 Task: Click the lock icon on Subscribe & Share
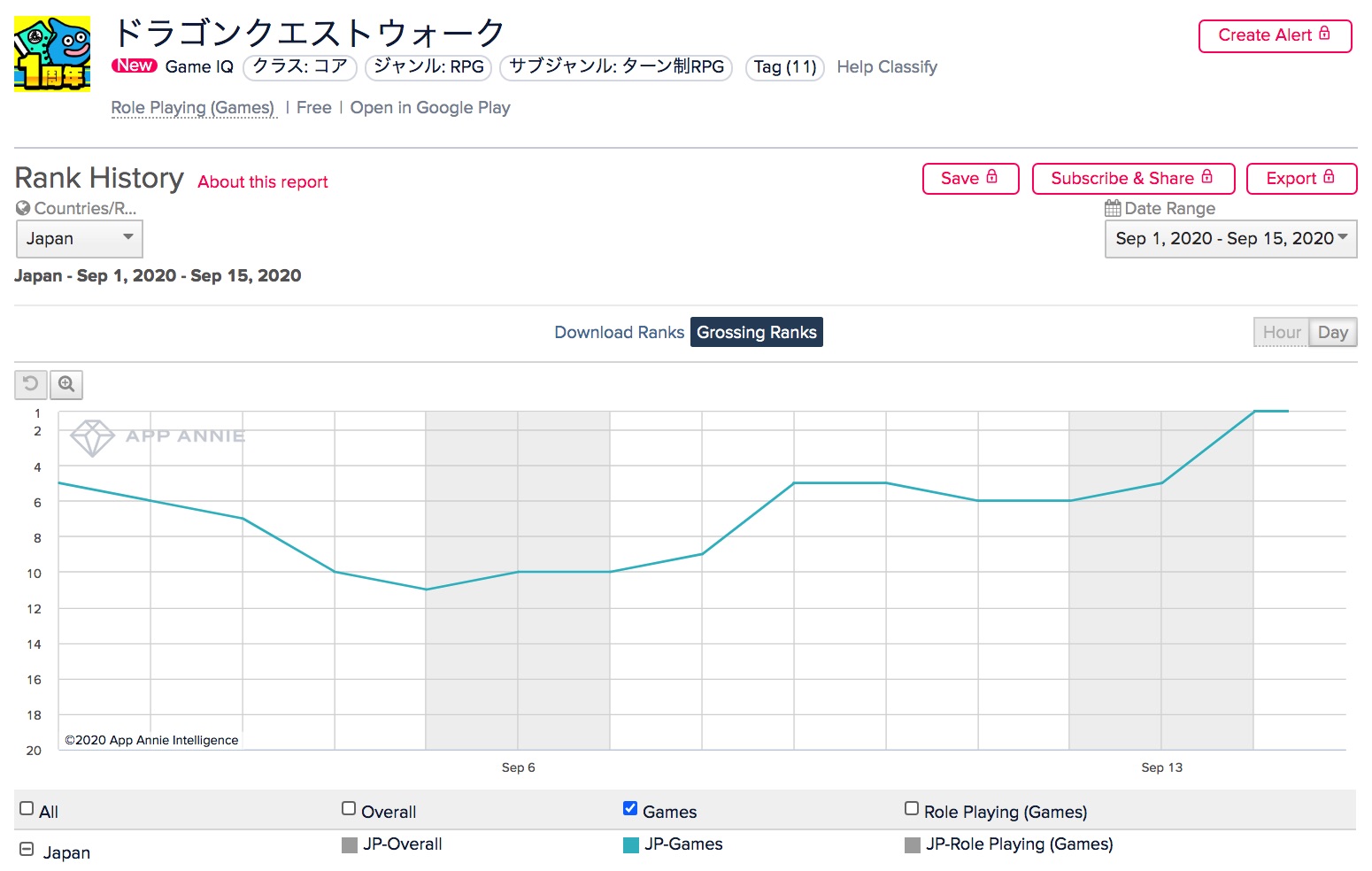point(1206,177)
